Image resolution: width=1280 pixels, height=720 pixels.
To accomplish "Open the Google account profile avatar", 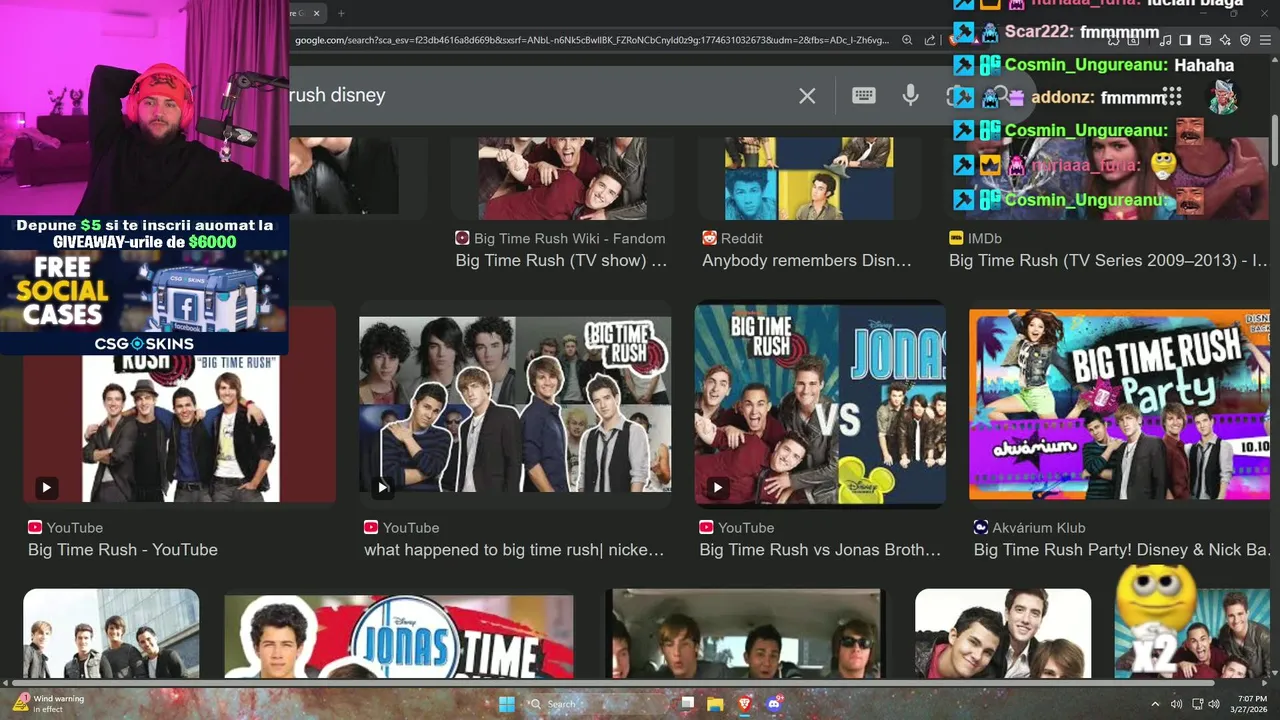I will (1222, 96).
